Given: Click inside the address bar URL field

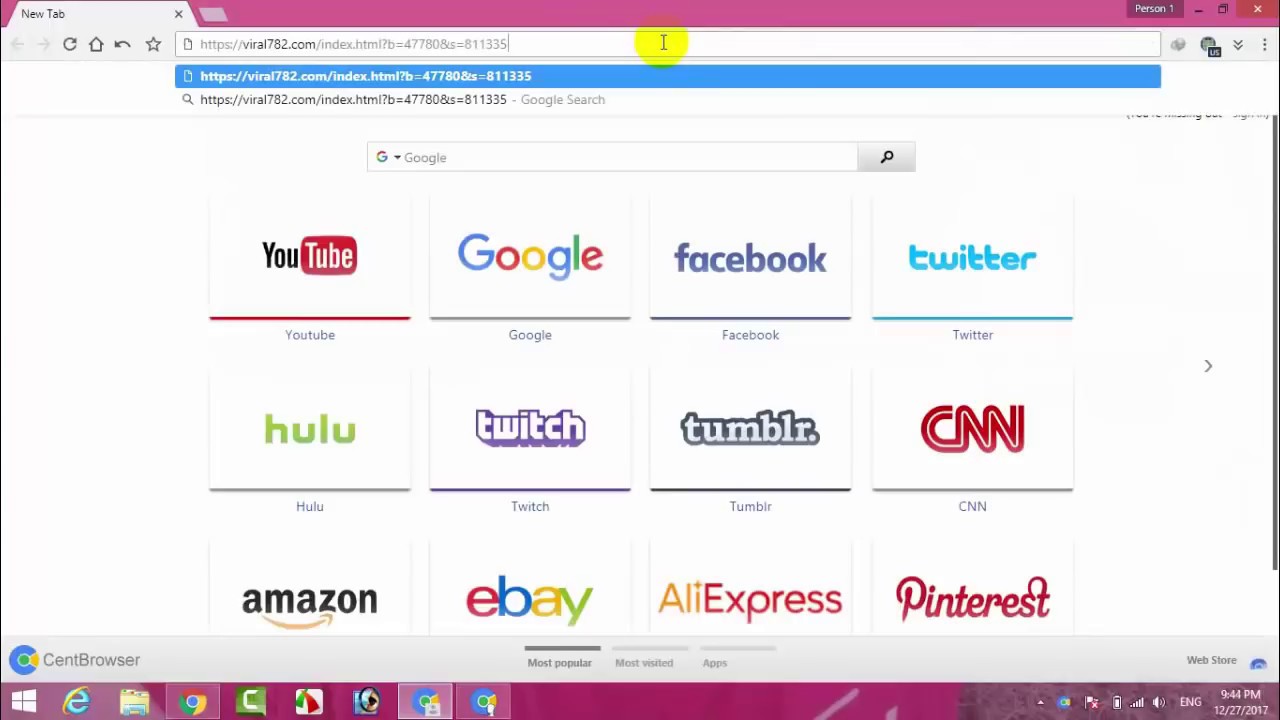Looking at the screenshot, I should click(668, 44).
